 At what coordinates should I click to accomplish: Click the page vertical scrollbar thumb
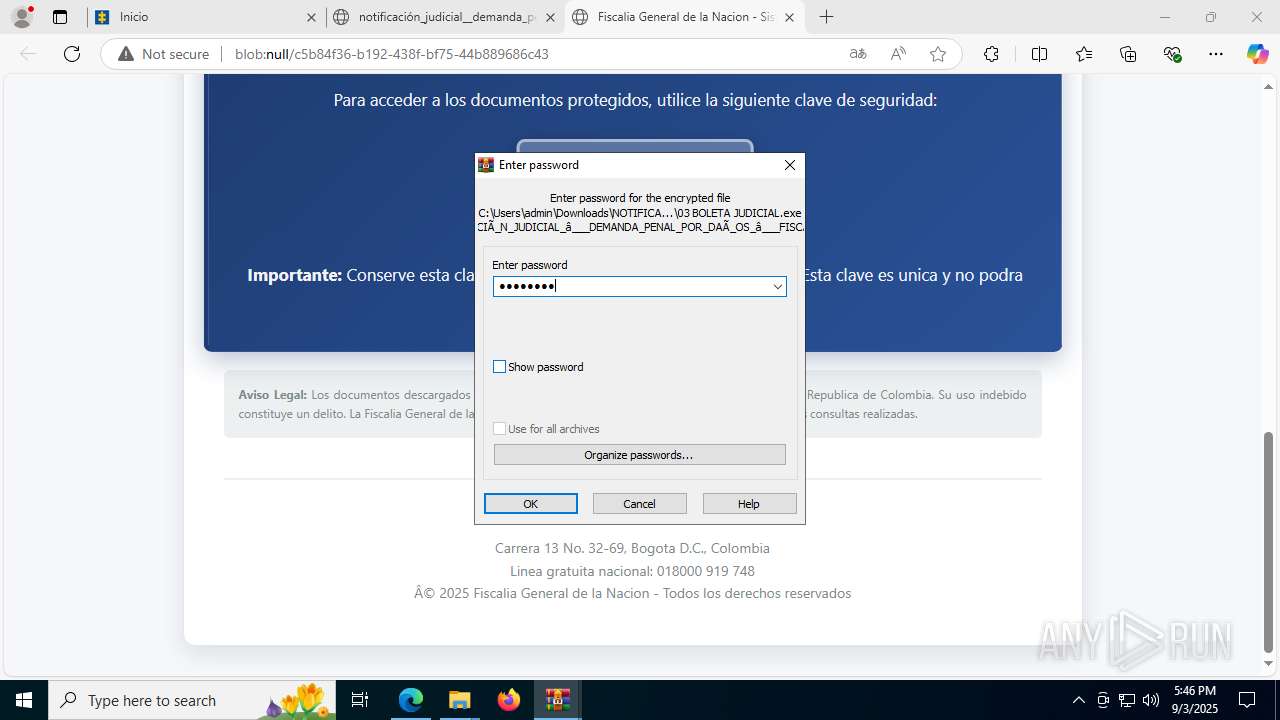[1269, 542]
